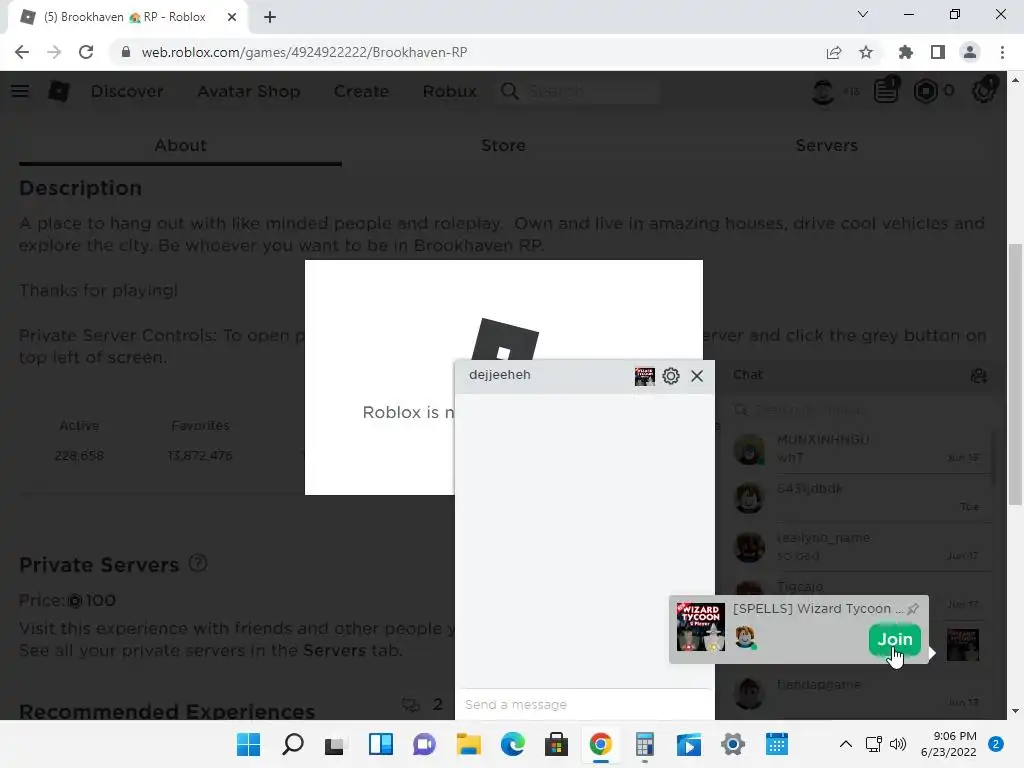This screenshot has height=768, width=1024.
Task: Go to Avatar Shop
Action: pyautogui.click(x=248, y=91)
